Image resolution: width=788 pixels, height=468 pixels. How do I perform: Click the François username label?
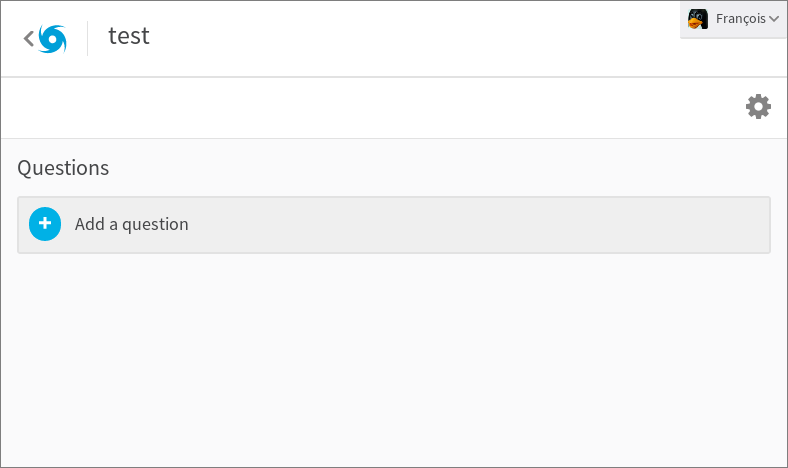click(741, 19)
